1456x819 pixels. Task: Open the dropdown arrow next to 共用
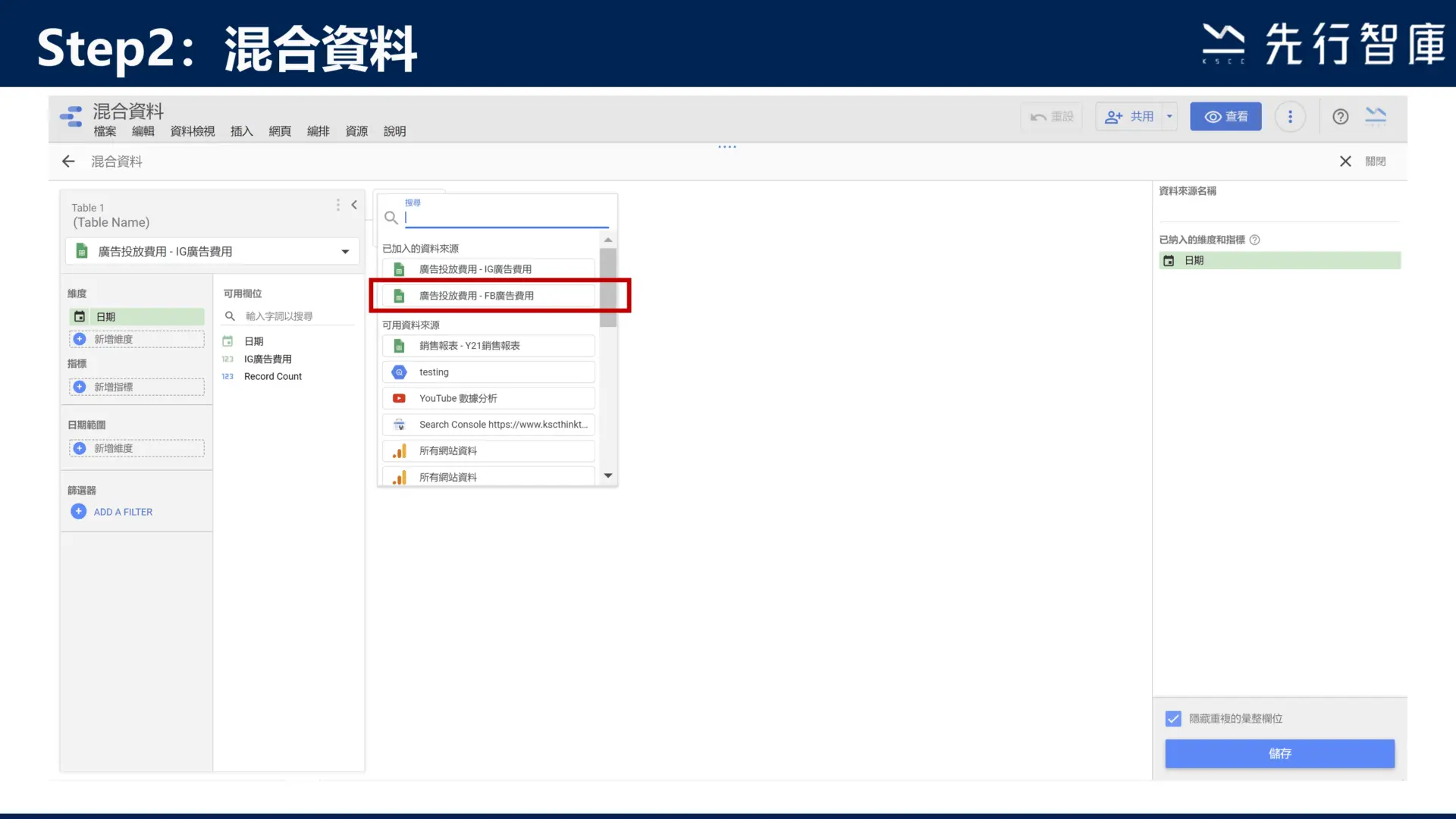tap(1169, 117)
